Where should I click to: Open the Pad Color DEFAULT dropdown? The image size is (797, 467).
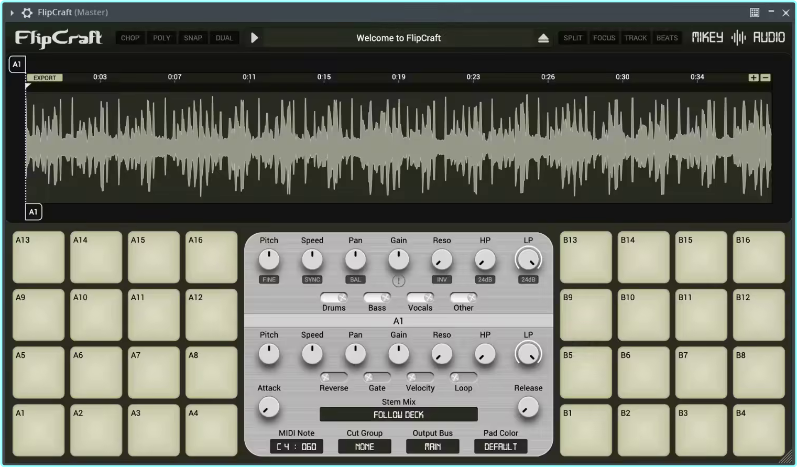(x=501, y=447)
